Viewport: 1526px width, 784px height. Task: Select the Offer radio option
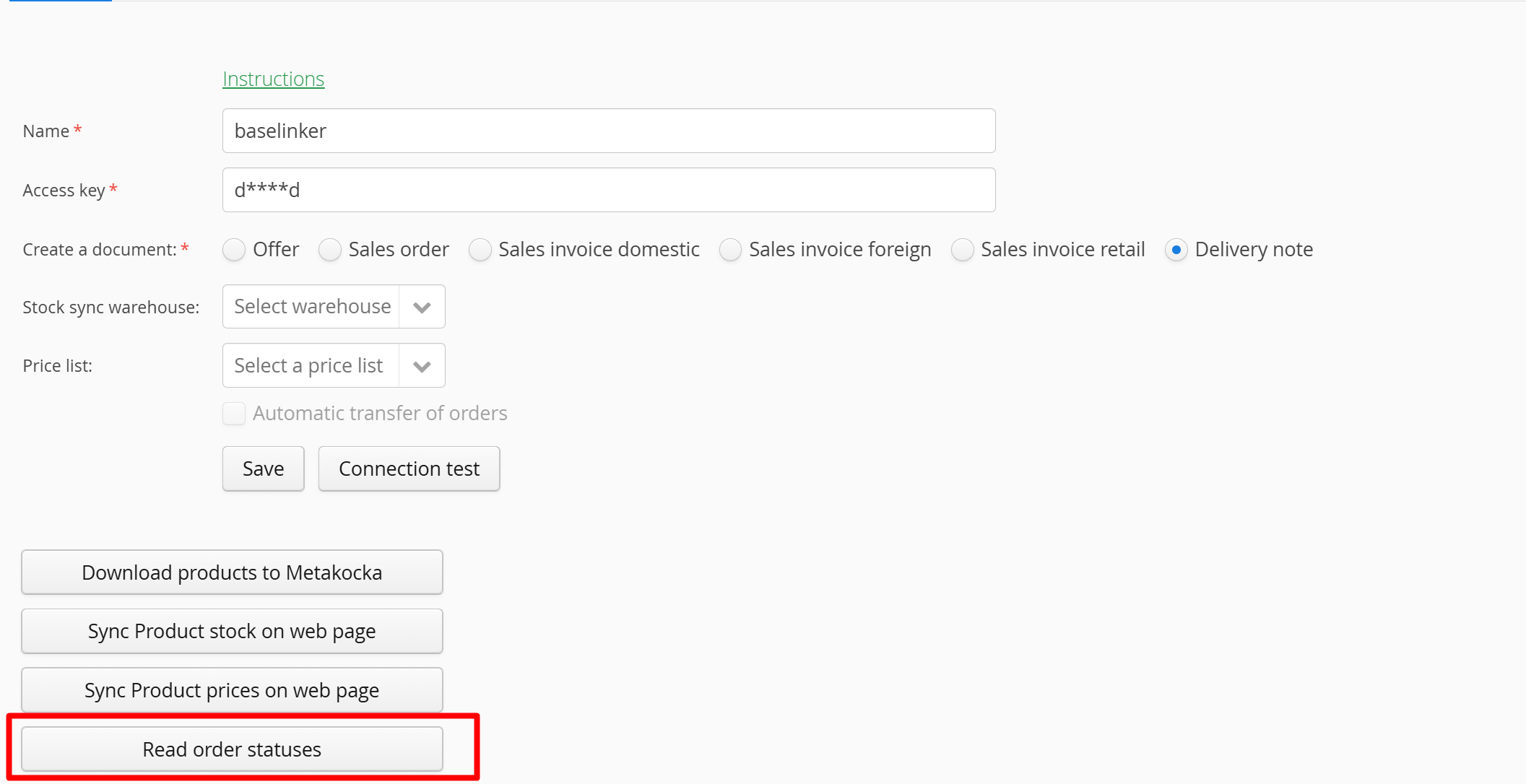[x=234, y=250]
